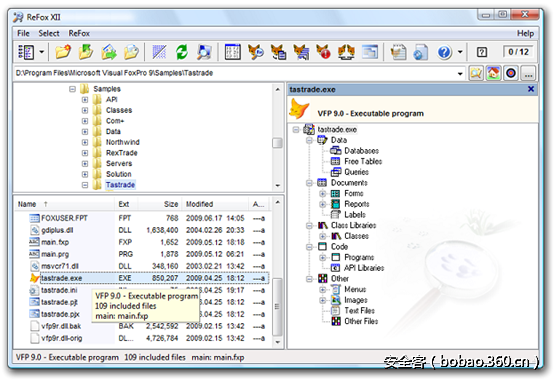Open the Select menu

49,33
